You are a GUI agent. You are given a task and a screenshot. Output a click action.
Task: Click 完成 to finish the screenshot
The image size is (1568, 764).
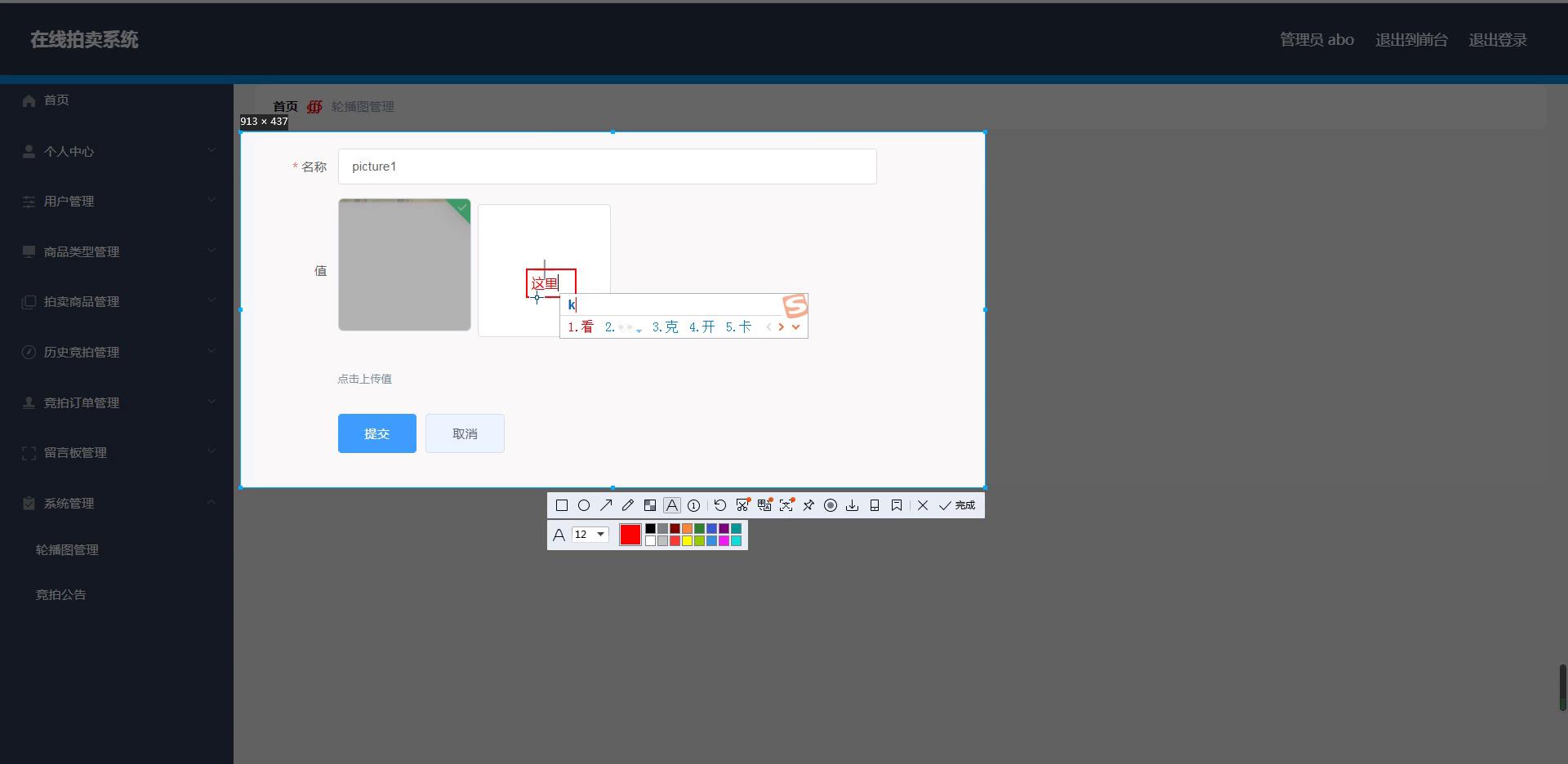[957, 505]
